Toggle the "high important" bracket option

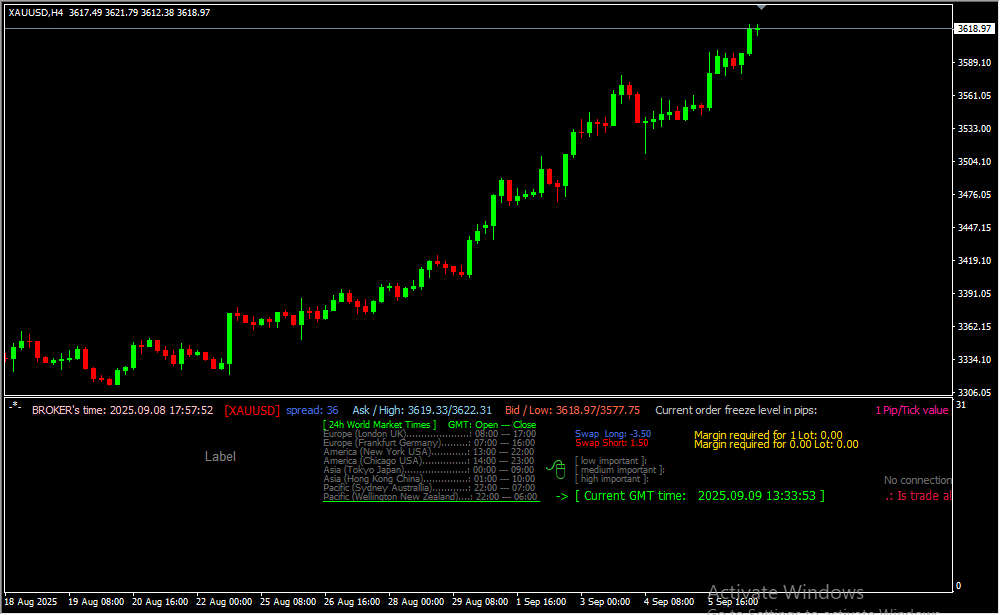612,479
